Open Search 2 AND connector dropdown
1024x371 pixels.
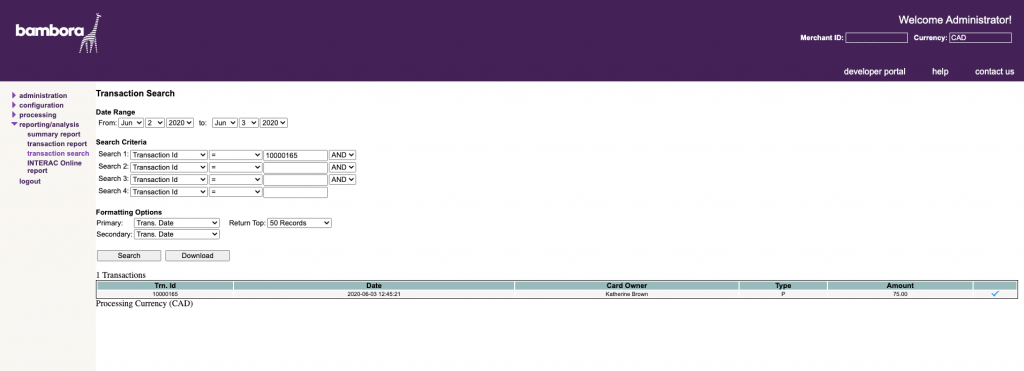342,167
